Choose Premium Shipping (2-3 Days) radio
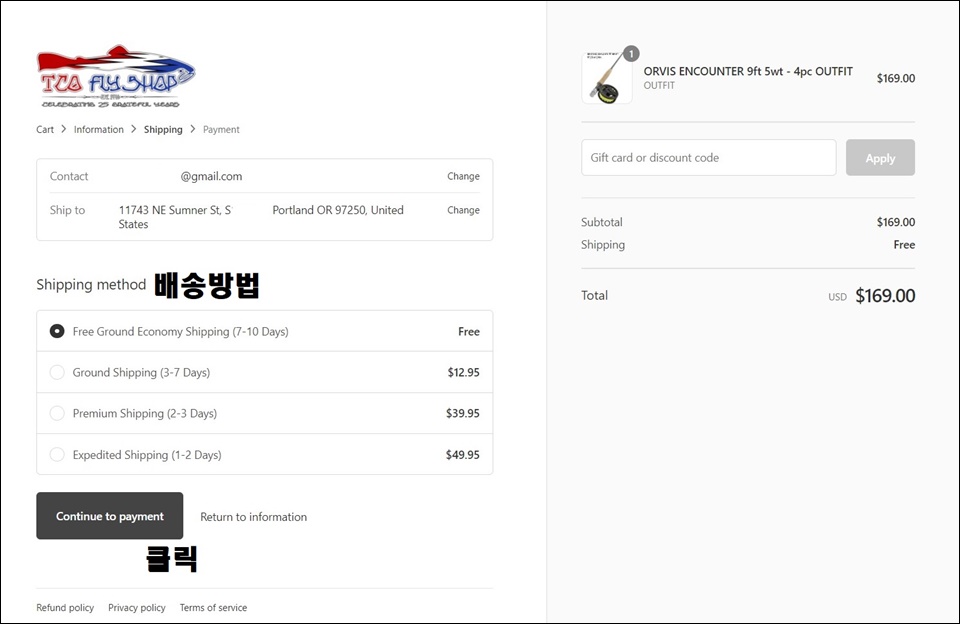The height and width of the screenshot is (624, 960). [x=57, y=413]
